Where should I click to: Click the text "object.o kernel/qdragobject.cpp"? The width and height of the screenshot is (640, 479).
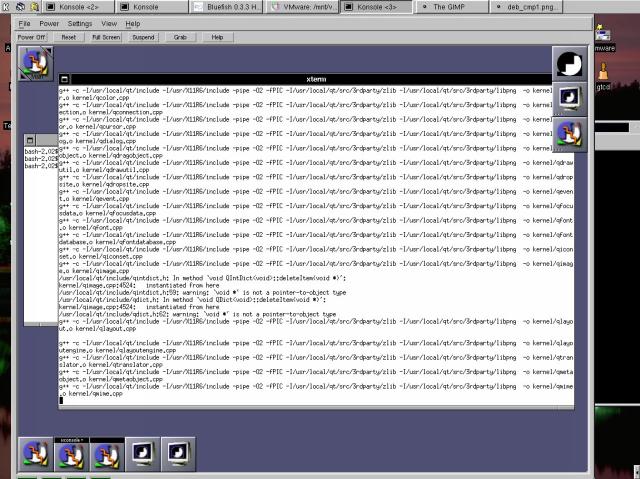pos(111,155)
